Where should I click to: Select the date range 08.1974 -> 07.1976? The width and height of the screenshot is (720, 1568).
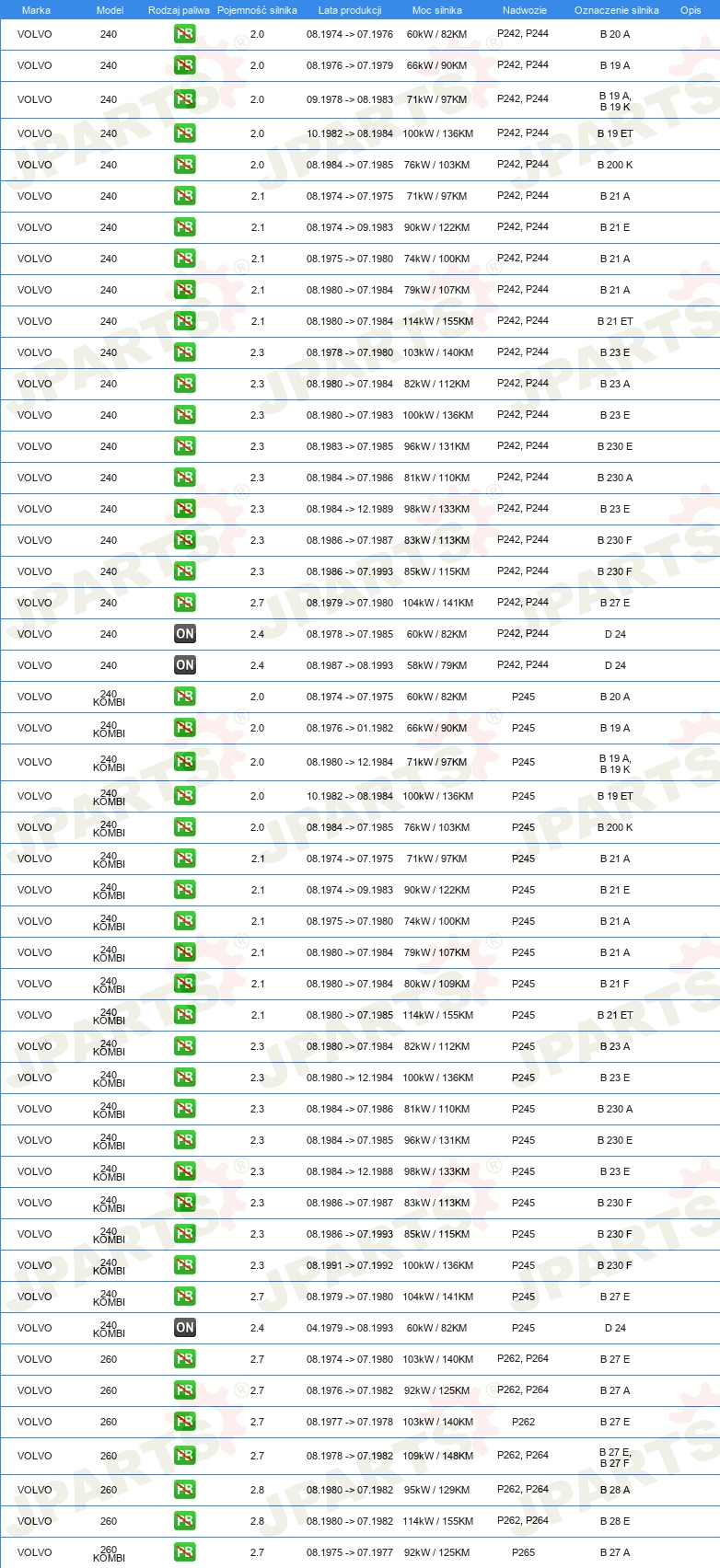pos(350,34)
